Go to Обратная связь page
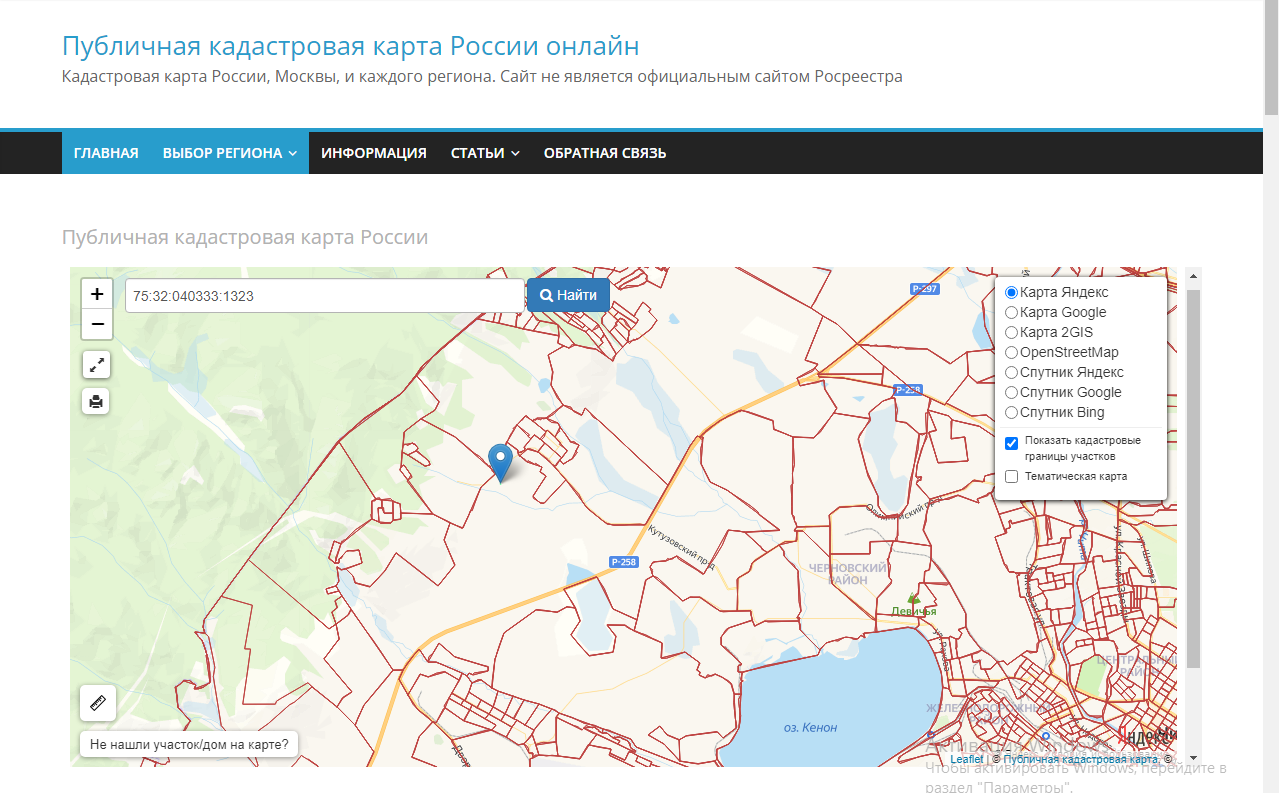 pyautogui.click(x=604, y=153)
